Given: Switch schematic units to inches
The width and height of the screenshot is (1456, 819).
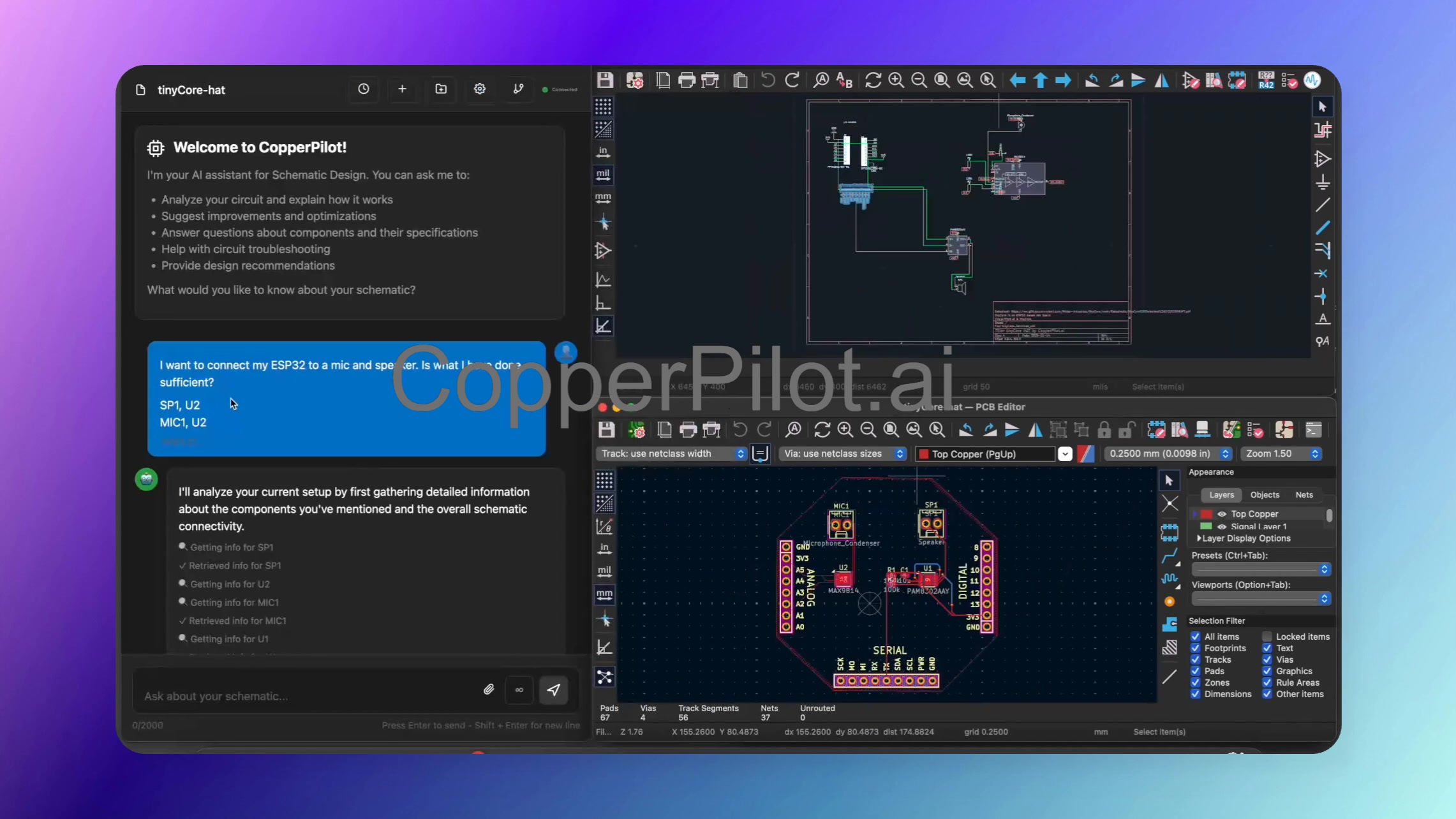Looking at the screenshot, I should (x=603, y=152).
